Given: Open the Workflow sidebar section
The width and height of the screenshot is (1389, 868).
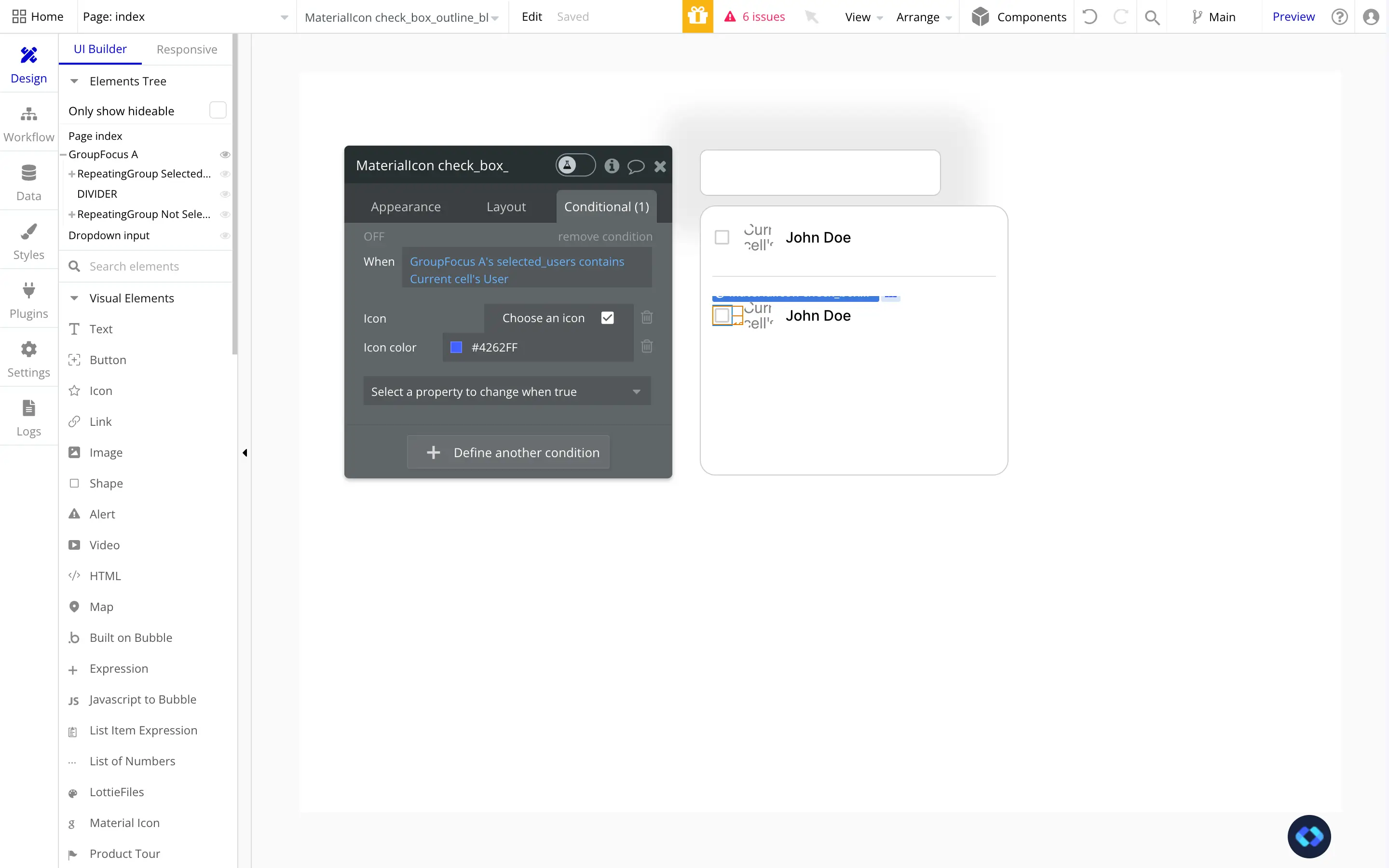Looking at the screenshot, I should 29,124.
